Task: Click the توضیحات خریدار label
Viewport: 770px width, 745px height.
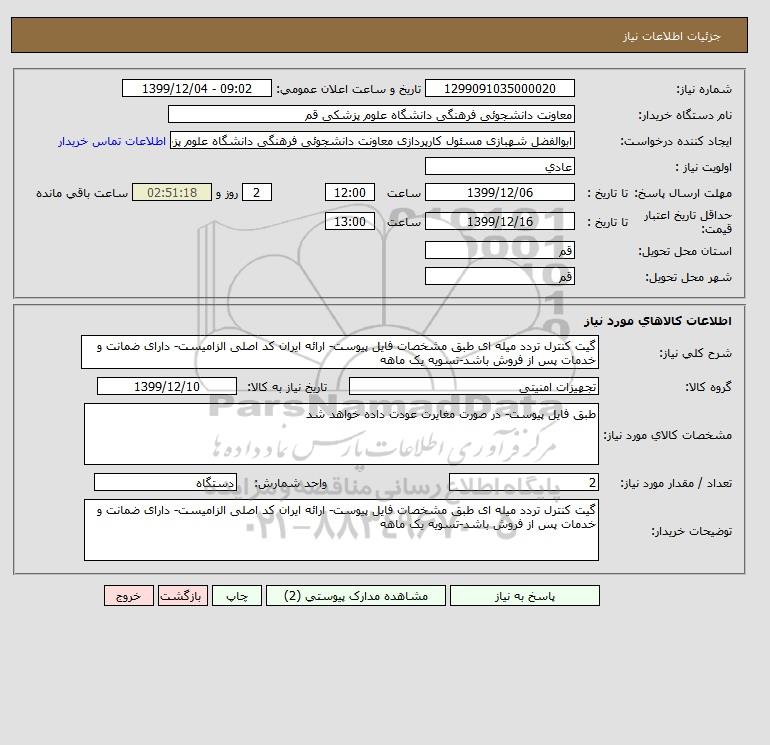Action: click(x=691, y=531)
